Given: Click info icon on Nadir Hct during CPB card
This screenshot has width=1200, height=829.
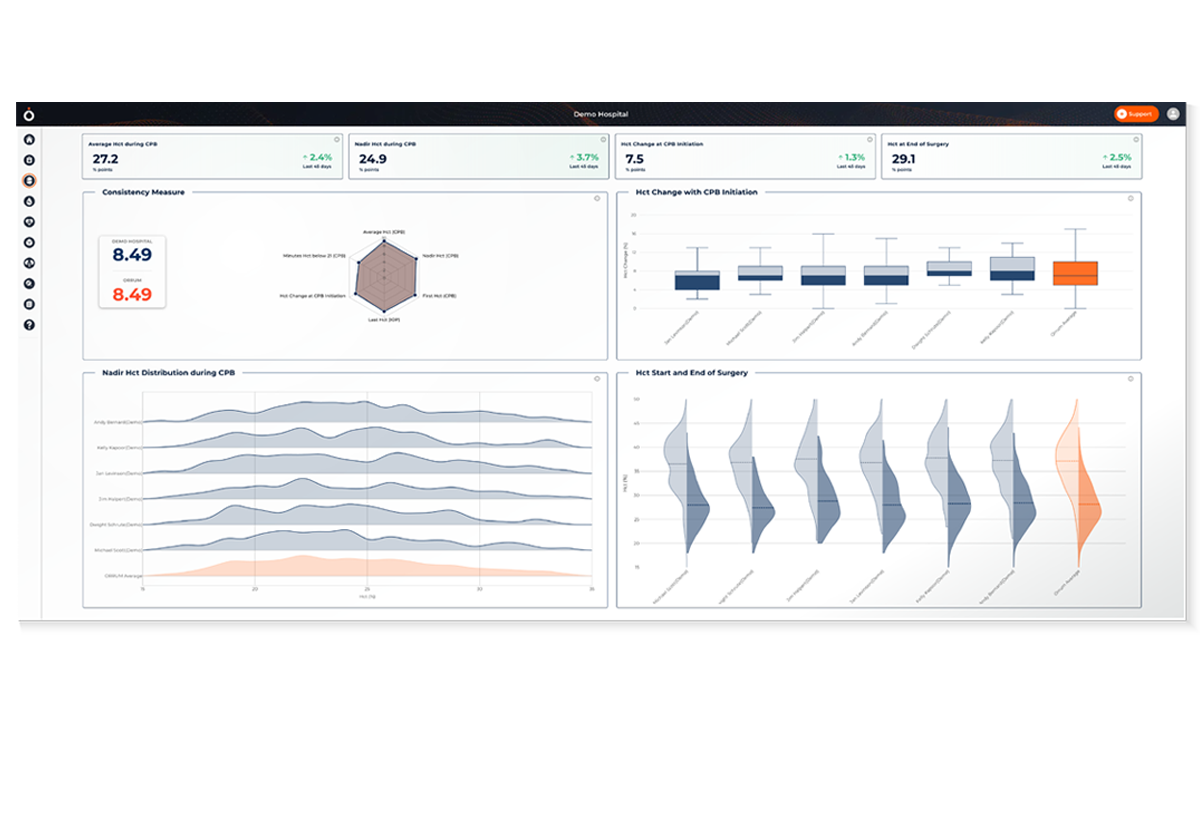Looking at the screenshot, I should [x=602, y=140].
